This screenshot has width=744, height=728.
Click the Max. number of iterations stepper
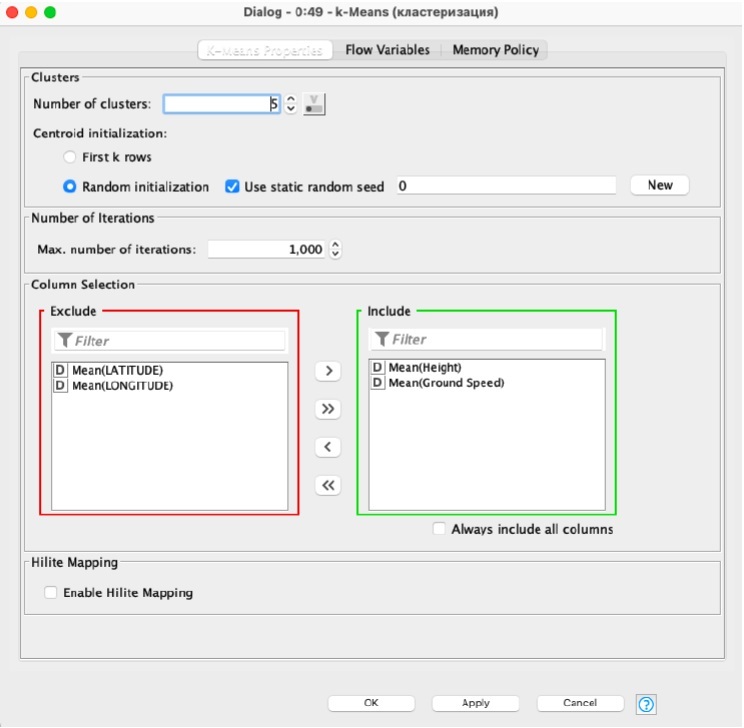pos(335,250)
